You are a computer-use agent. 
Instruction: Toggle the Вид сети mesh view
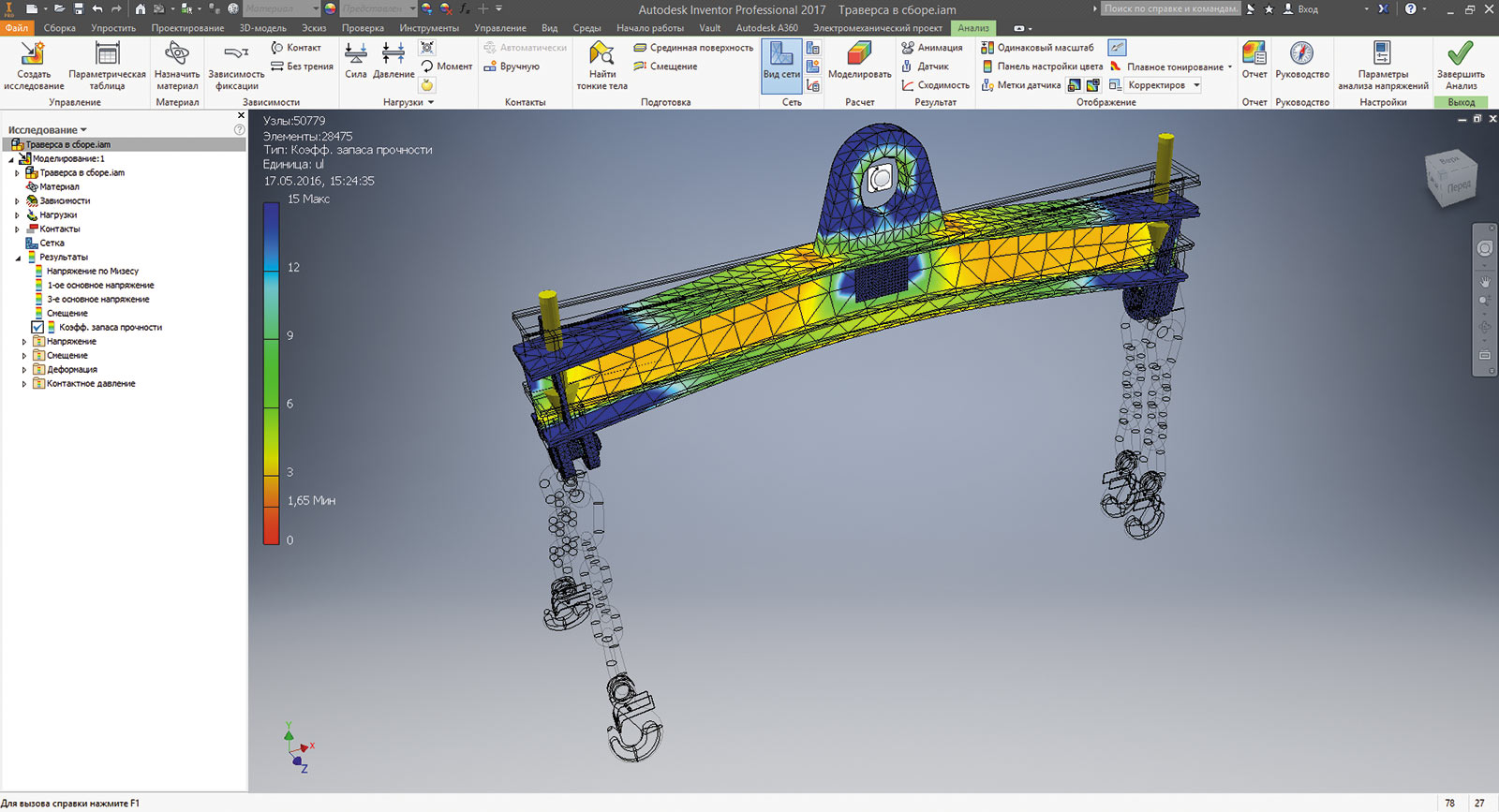(x=781, y=66)
